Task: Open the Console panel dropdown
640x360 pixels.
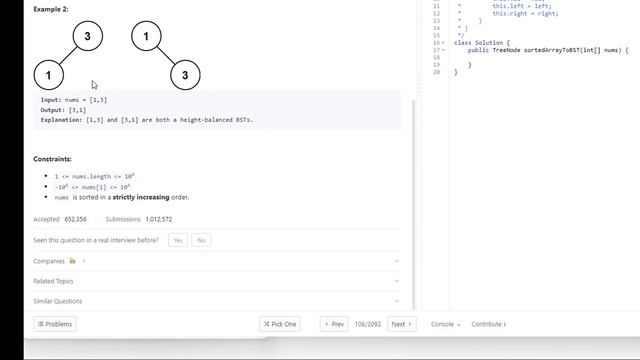Action: [445, 324]
